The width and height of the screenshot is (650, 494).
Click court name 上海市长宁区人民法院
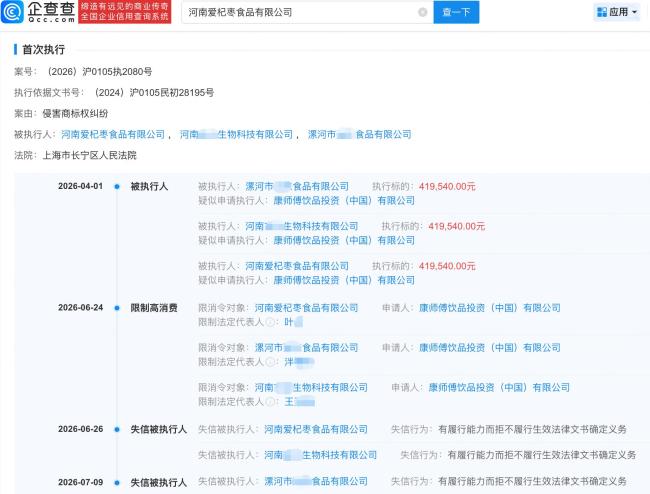pyautogui.click(x=90, y=155)
